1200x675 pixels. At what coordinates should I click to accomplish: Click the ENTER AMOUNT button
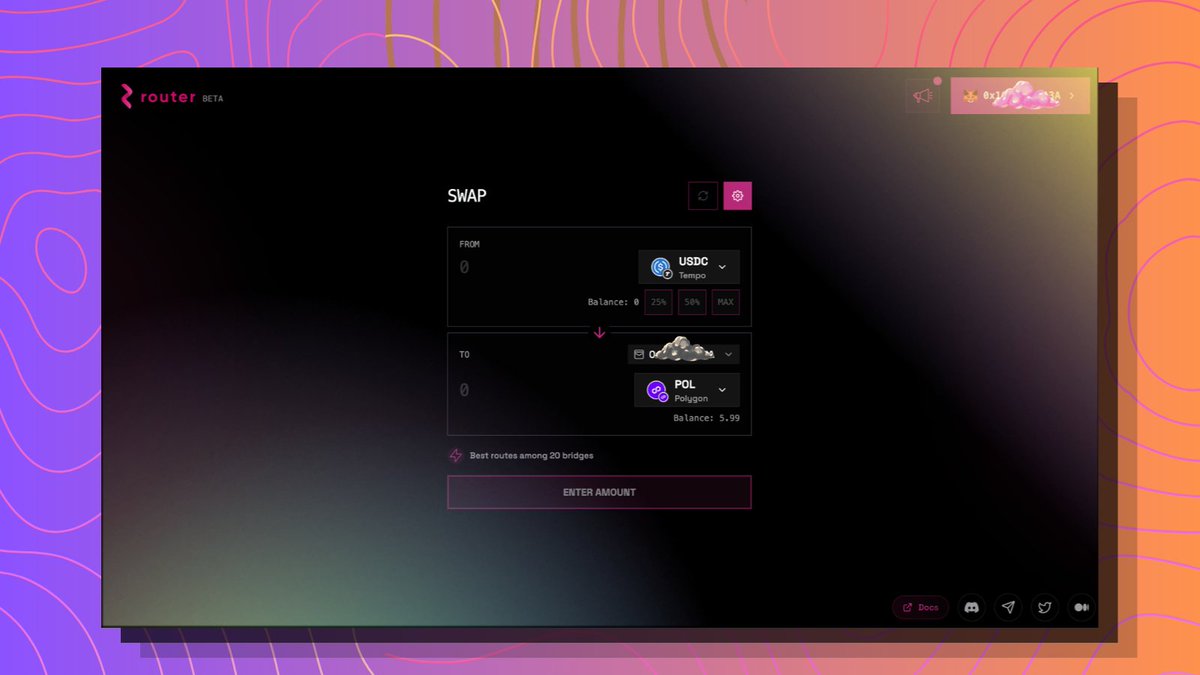[x=599, y=492]
